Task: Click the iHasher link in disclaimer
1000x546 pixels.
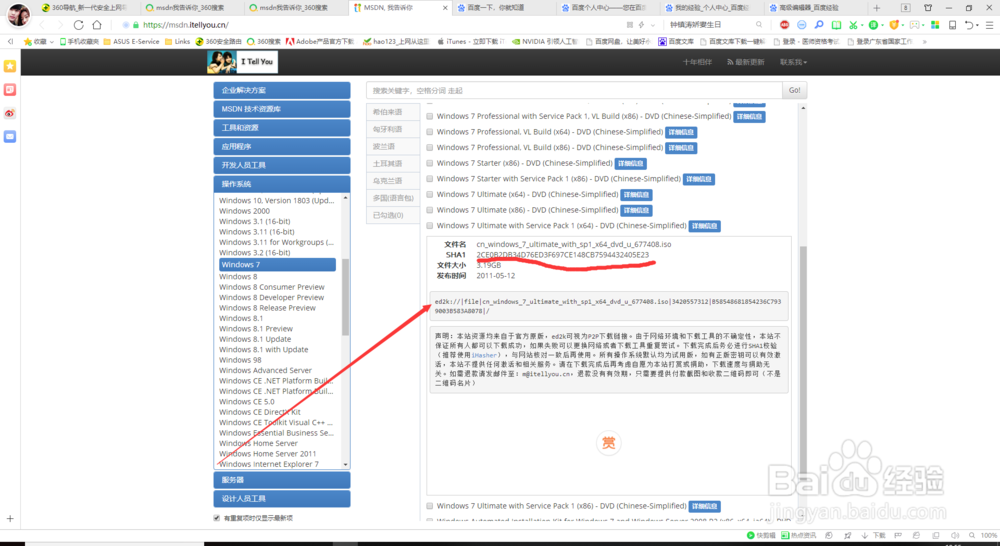Action: (484, 355)
